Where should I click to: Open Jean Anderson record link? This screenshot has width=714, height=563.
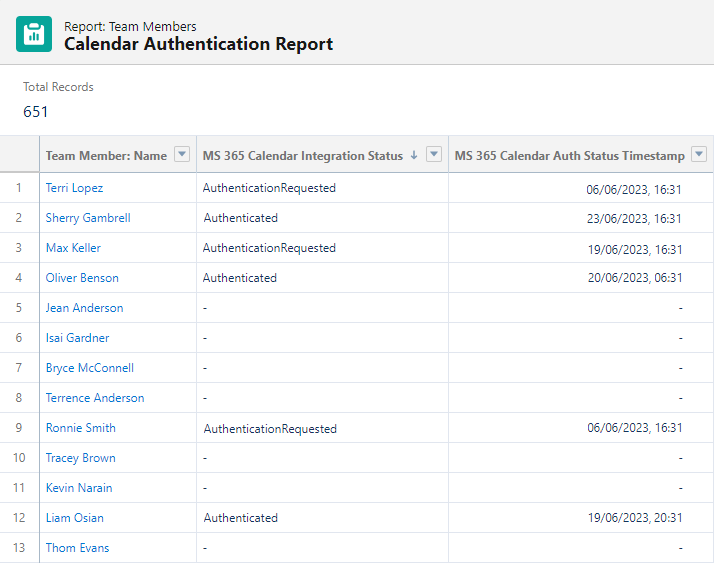84,308
